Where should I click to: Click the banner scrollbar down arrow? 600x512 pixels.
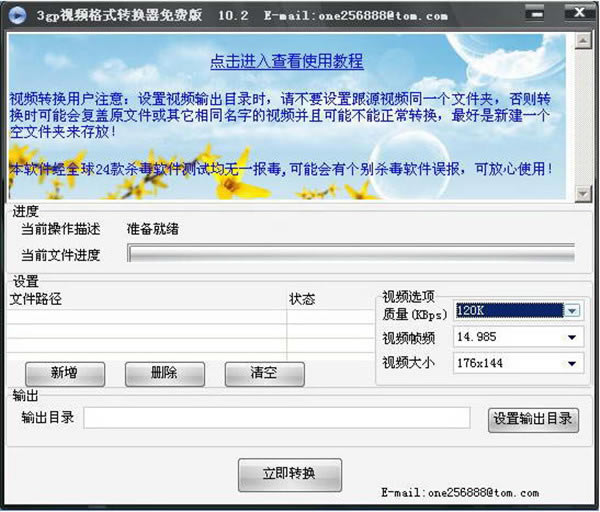point(583,194)
